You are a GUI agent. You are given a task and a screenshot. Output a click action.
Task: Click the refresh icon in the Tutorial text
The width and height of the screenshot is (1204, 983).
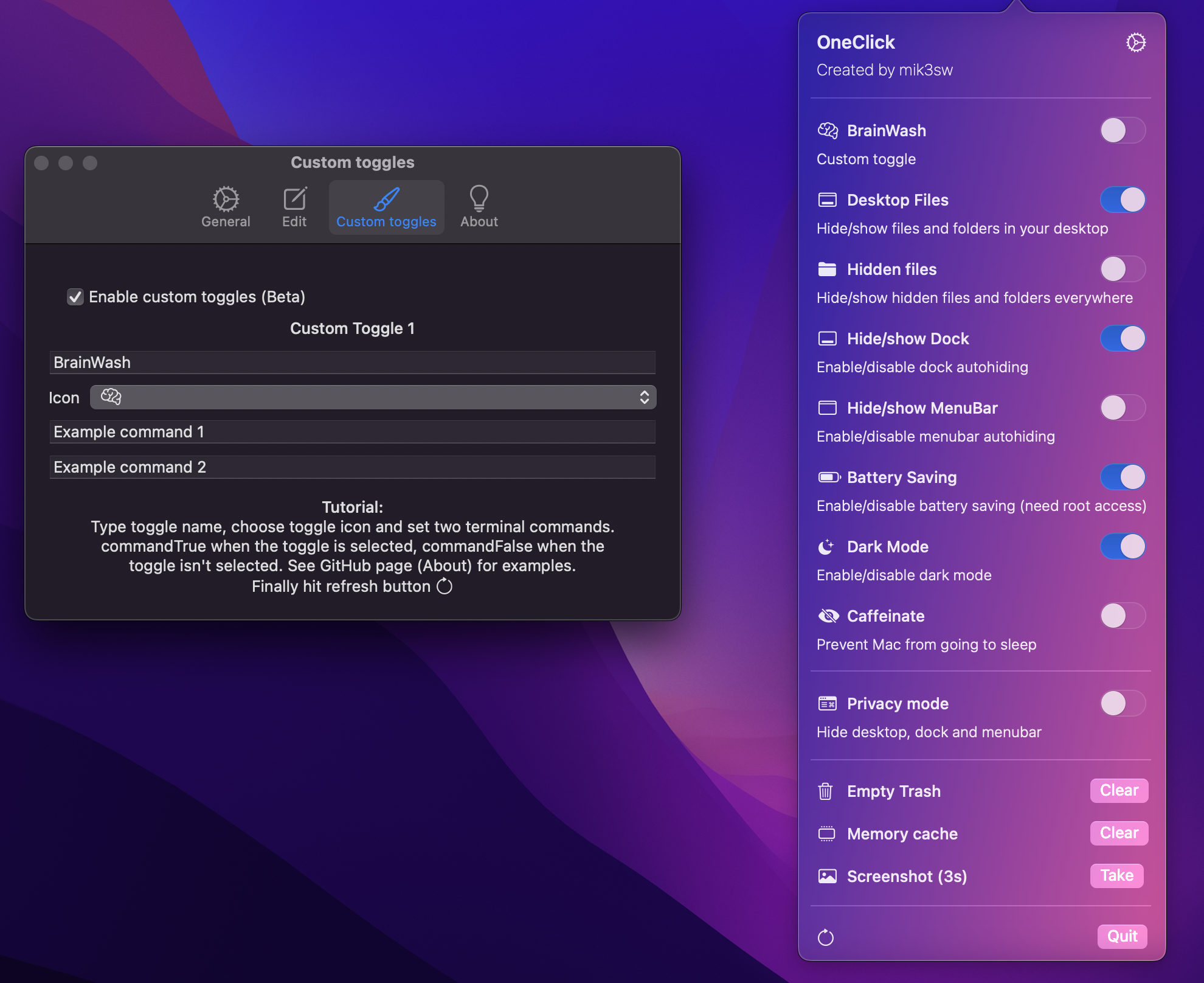445,586
